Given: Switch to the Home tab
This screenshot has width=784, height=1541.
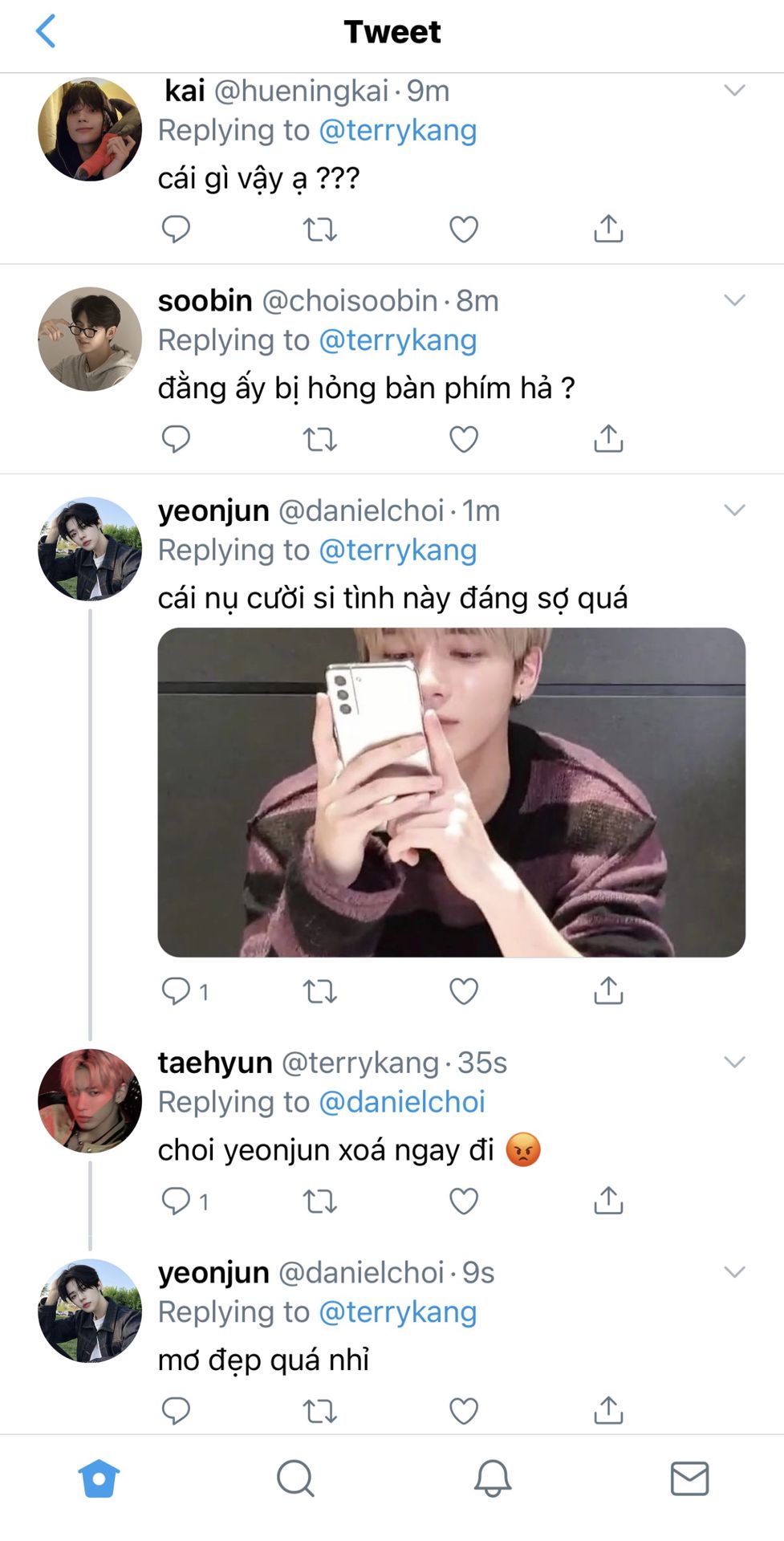Looking at the screenshot, I should coord(99,1478).
